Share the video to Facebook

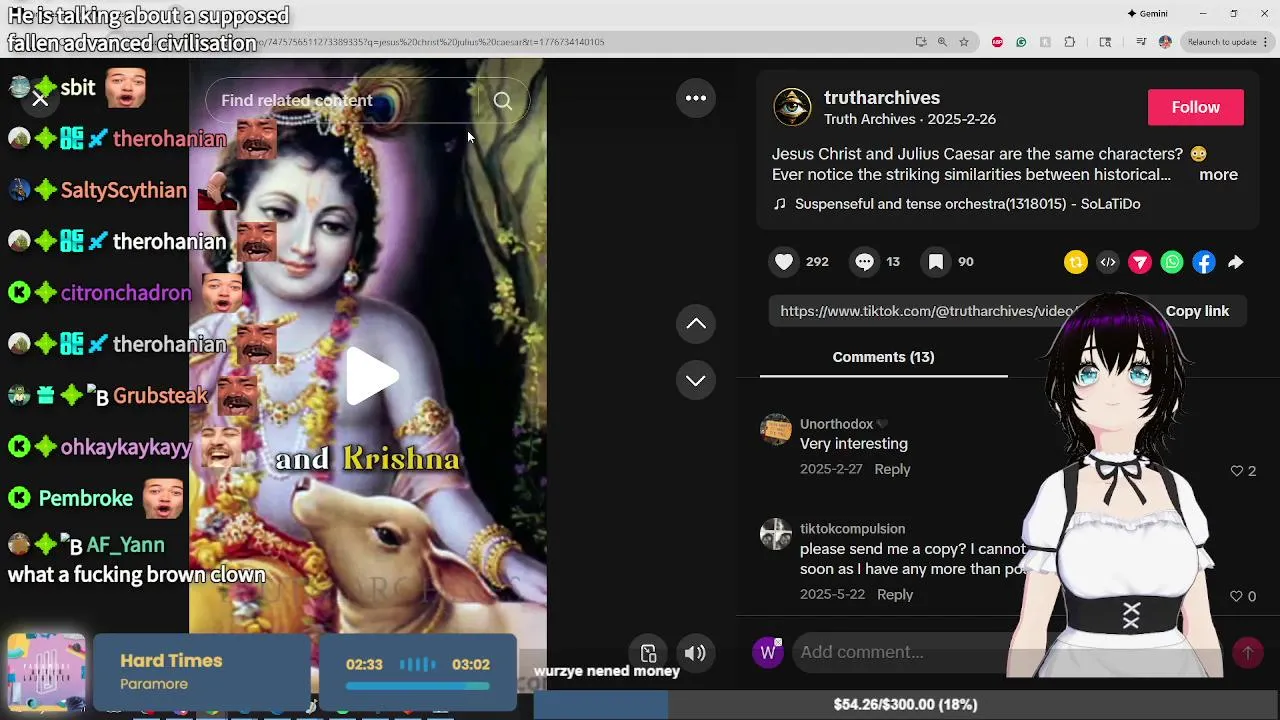click(x=1204, y=262)
